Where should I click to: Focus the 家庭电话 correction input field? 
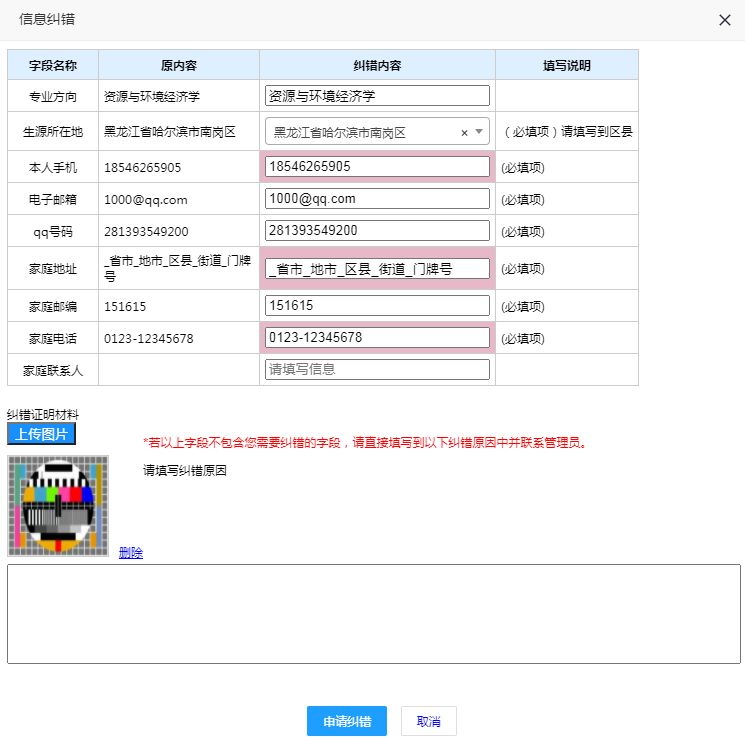[377, 338]
